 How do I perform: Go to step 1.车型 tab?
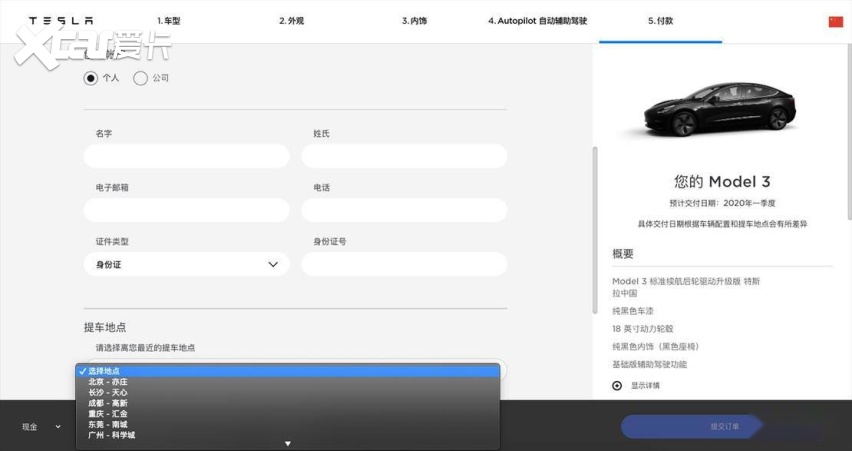click(x=168, y=20)
